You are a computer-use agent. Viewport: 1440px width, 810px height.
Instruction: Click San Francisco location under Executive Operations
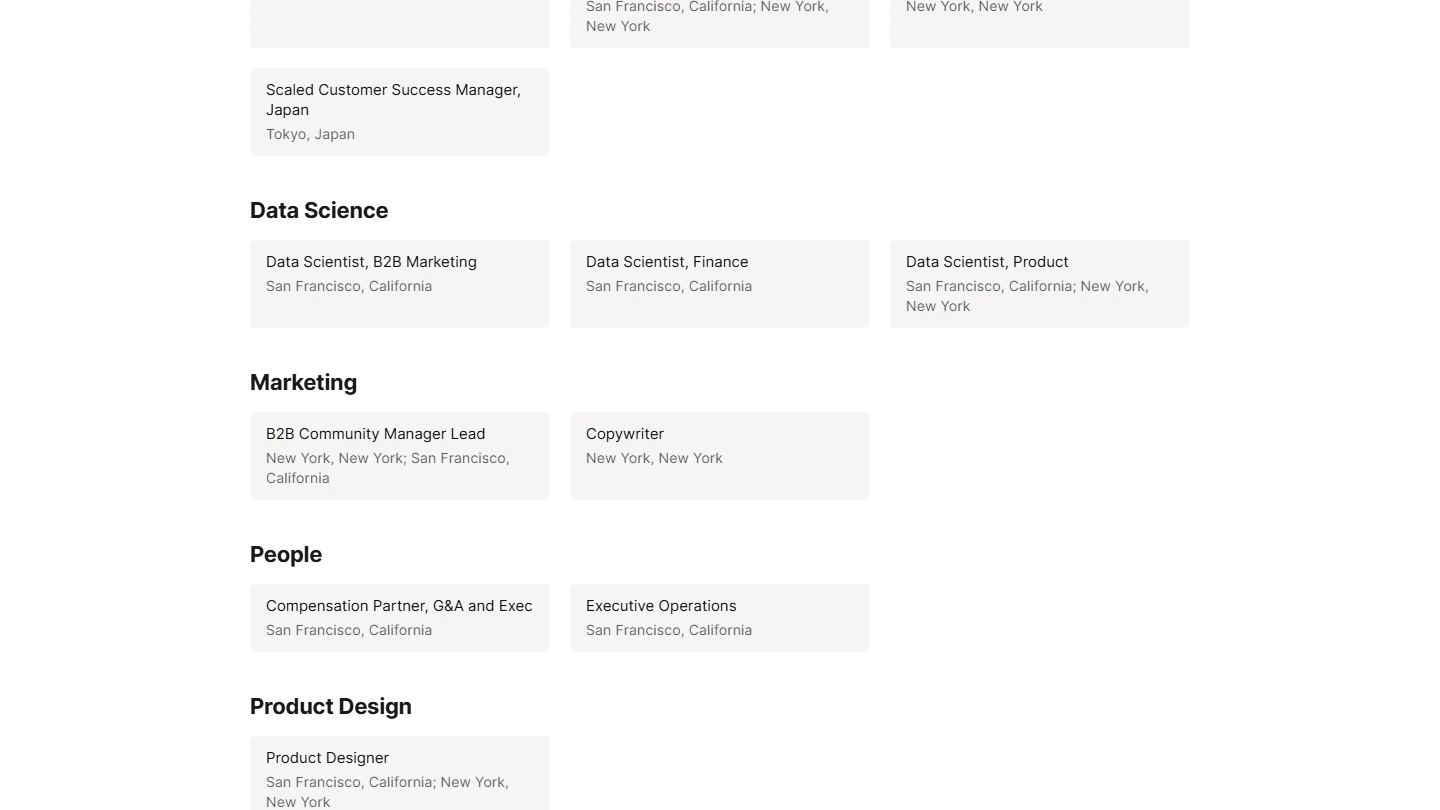coord(669,630)
